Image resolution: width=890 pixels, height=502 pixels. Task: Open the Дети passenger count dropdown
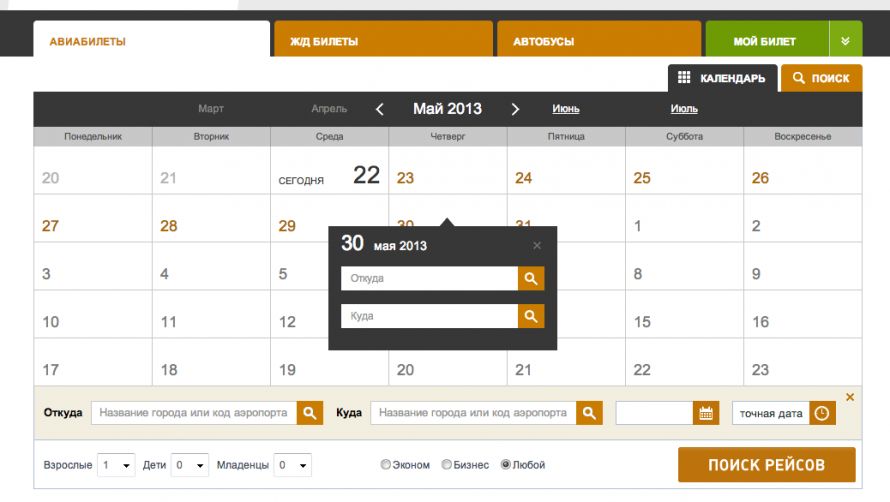pyautogui.click(x=190, y=465)
